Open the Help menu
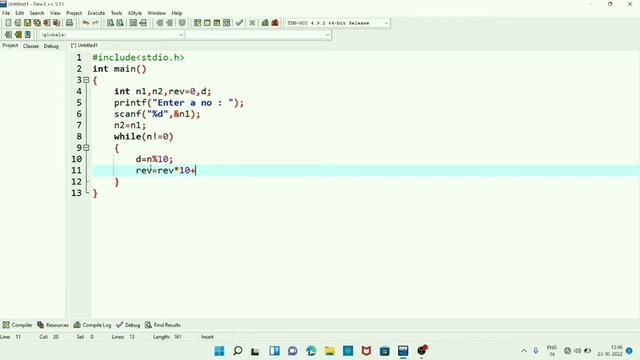The image size is (640, 360). point(177,13)
